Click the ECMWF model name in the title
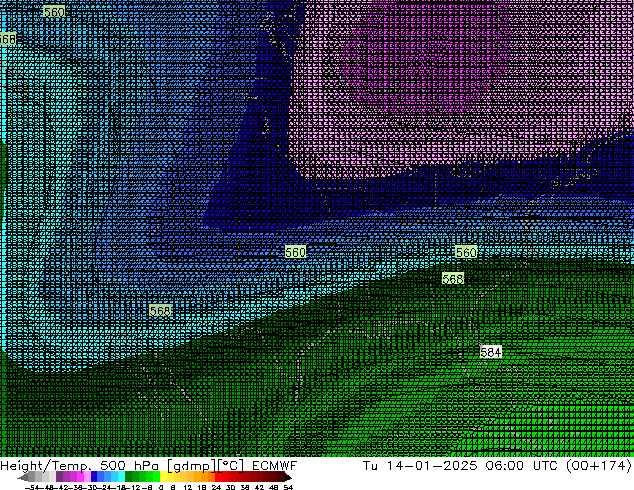This screenshot has width=634, height=490. 275,466
